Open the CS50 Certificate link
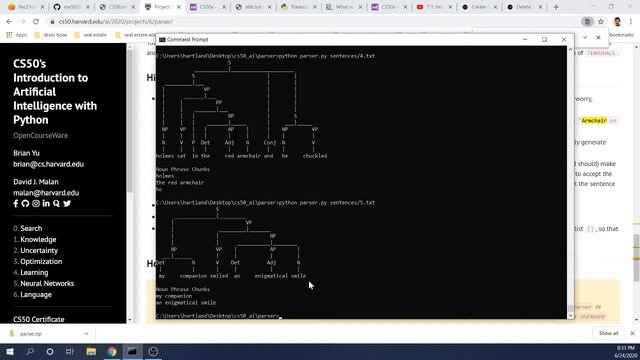 39,319
